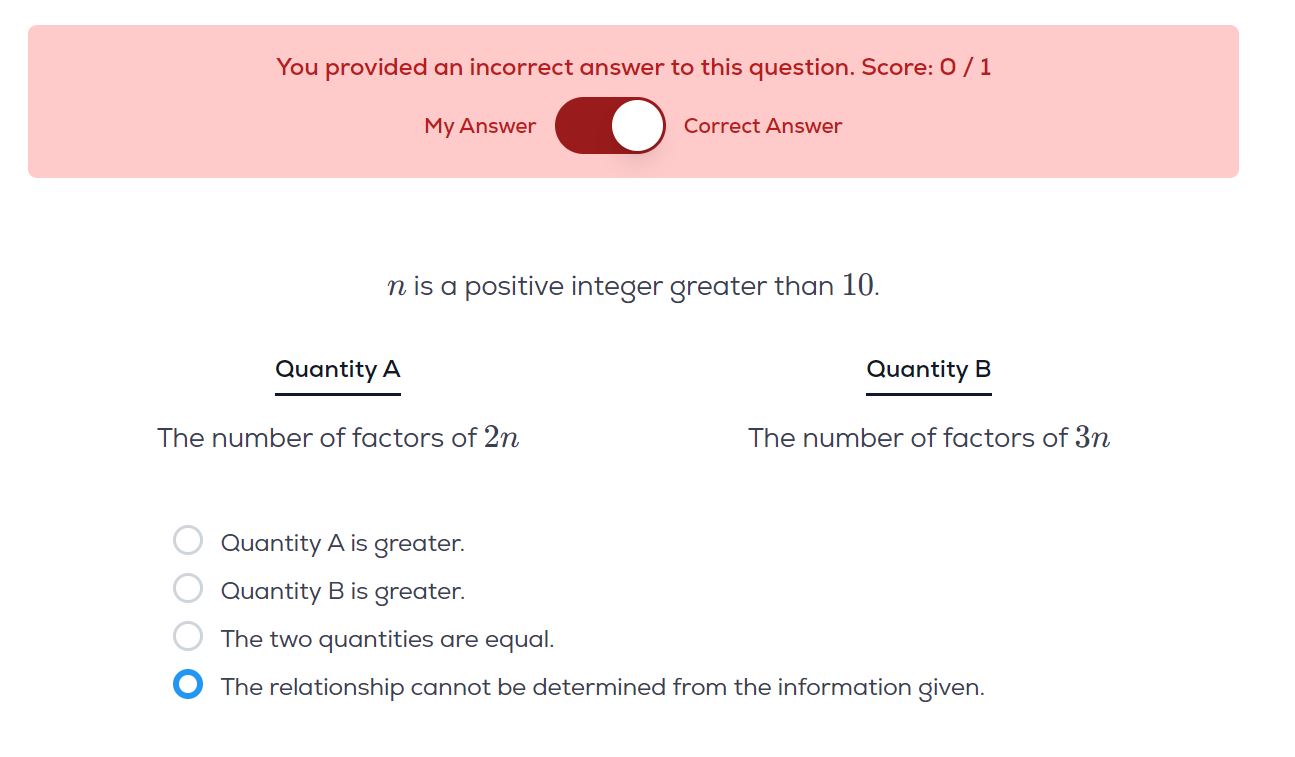Screen dimensions: 1295x757
Task: Click the "Correct Answer" label
Action: coord(762,126)
